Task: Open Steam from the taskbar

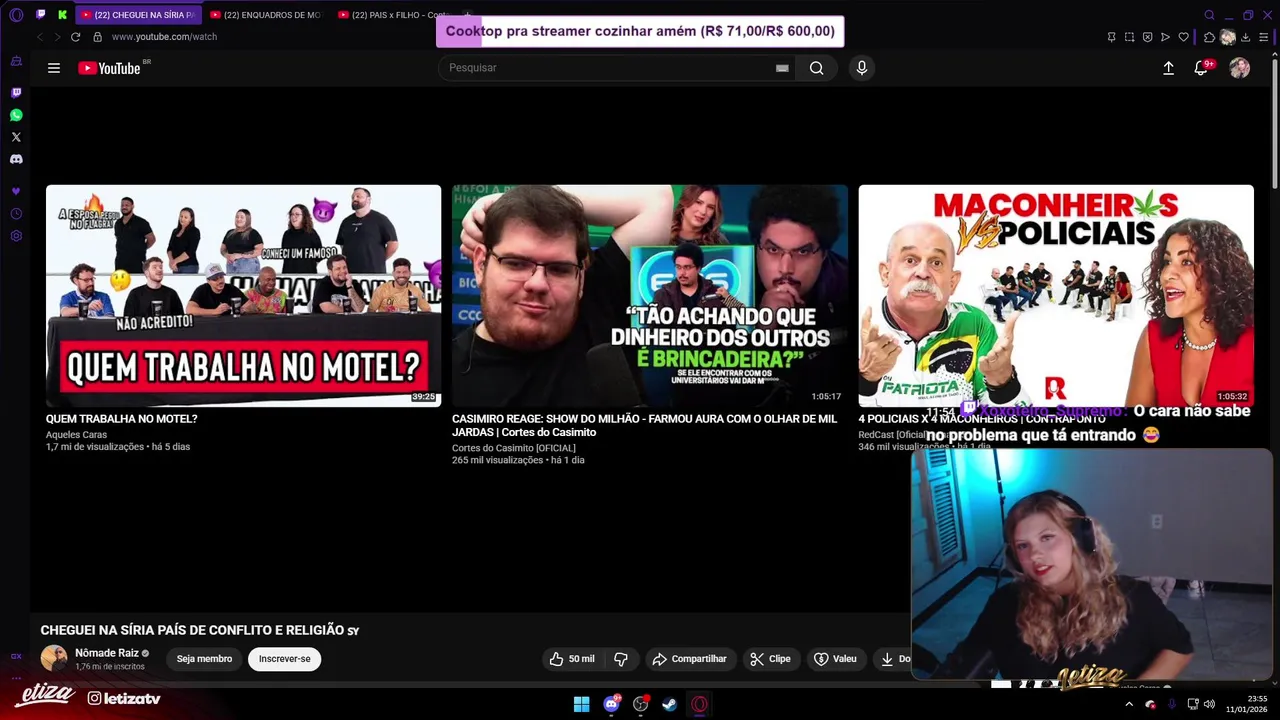Action: point(670,704)
